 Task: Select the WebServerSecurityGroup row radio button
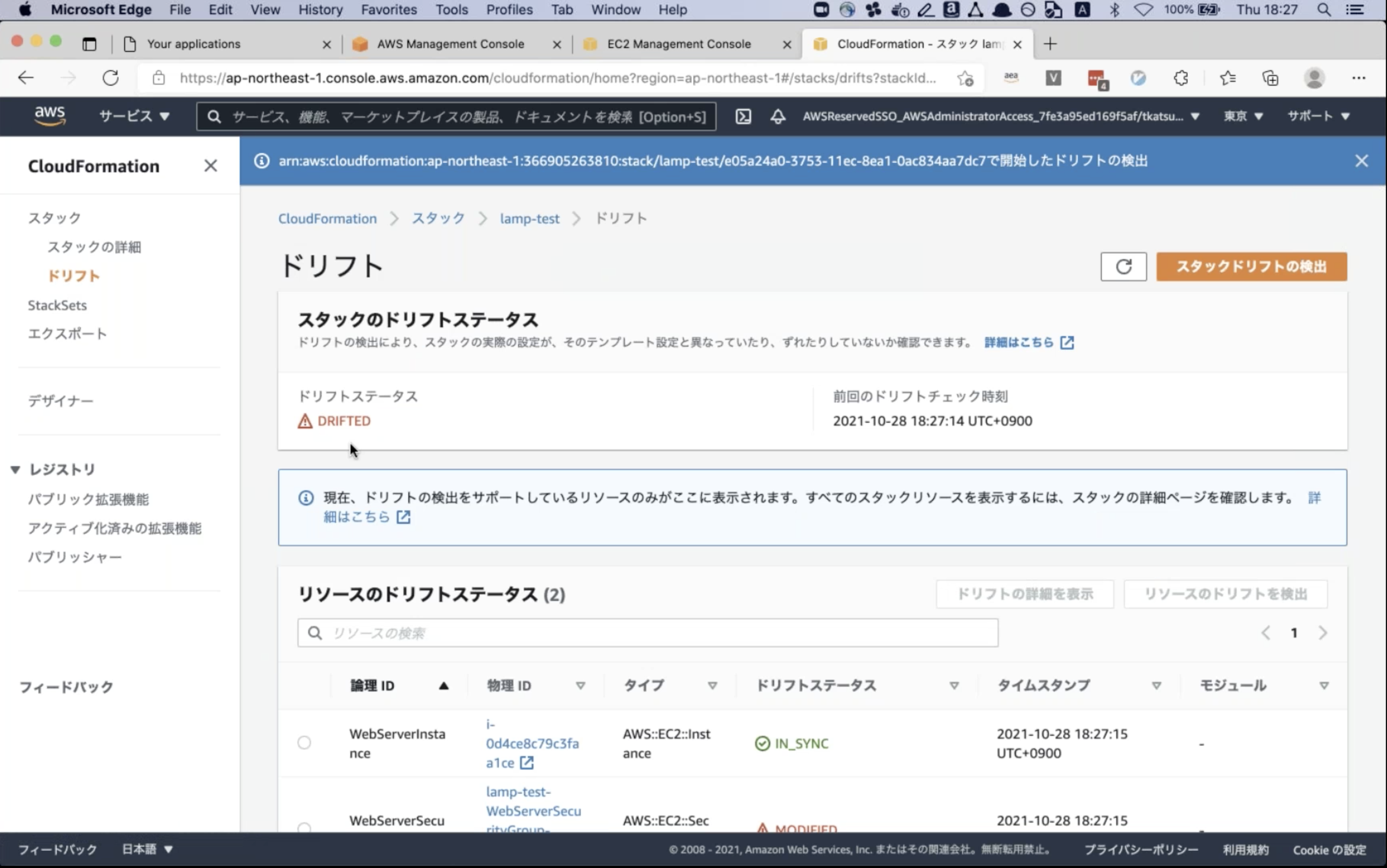pos(304,827)
